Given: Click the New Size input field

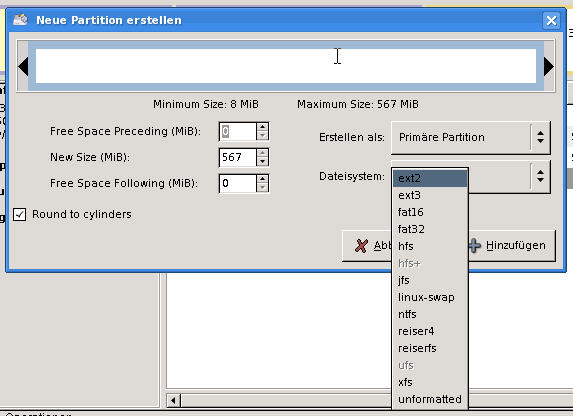Looking at the screenshot, I should click(238, 157).
